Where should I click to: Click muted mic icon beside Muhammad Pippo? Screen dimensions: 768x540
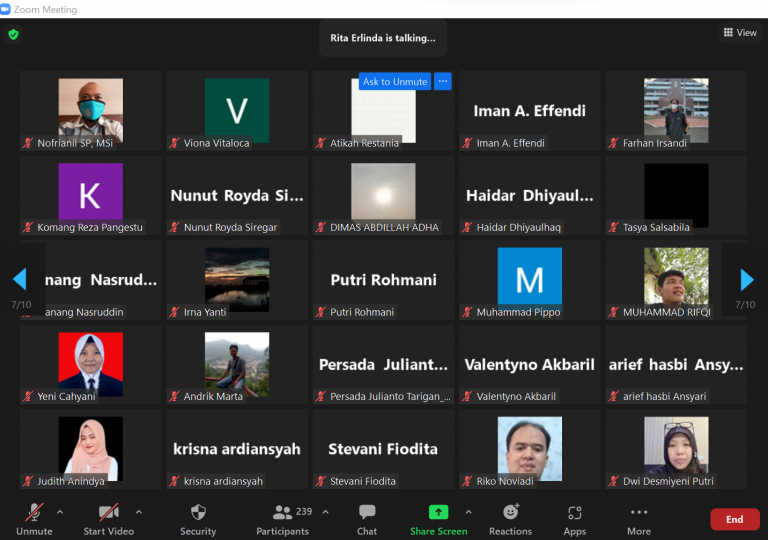pyautogui.click(x=467, y=312)
